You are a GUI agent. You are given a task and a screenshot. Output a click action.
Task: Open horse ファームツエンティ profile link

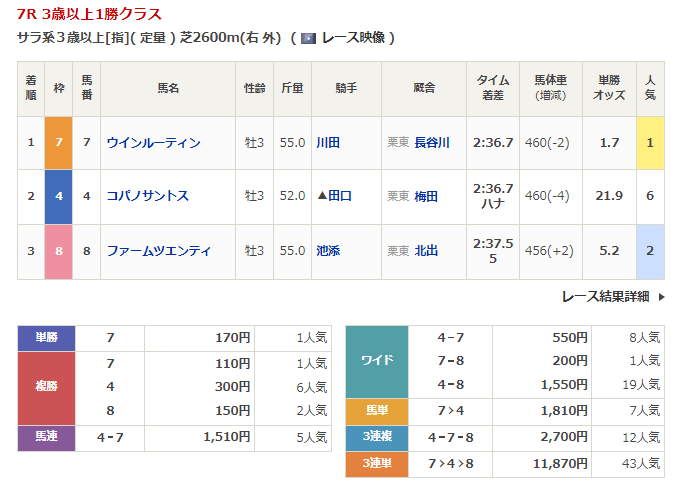[x=158, y=251]
